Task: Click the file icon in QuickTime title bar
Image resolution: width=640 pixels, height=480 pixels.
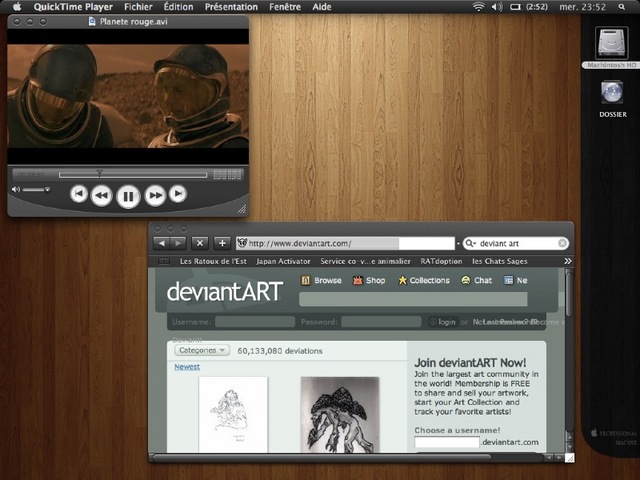Action: [x=92, y=22]
